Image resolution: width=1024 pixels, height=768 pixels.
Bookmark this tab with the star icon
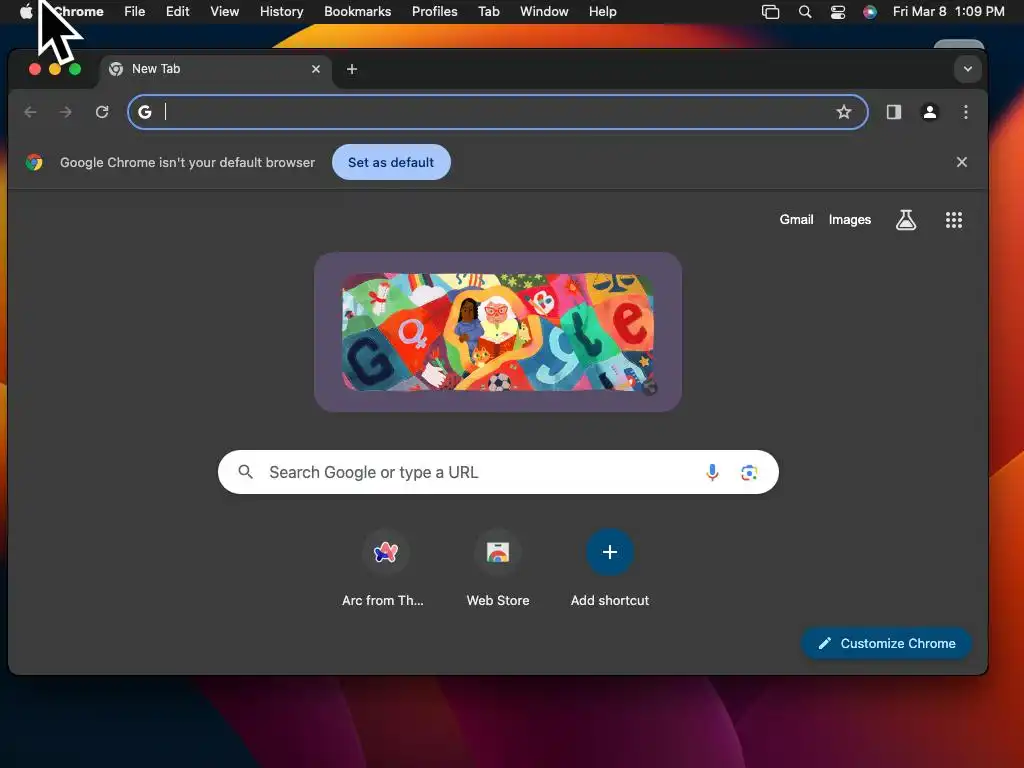pos(844,112)
